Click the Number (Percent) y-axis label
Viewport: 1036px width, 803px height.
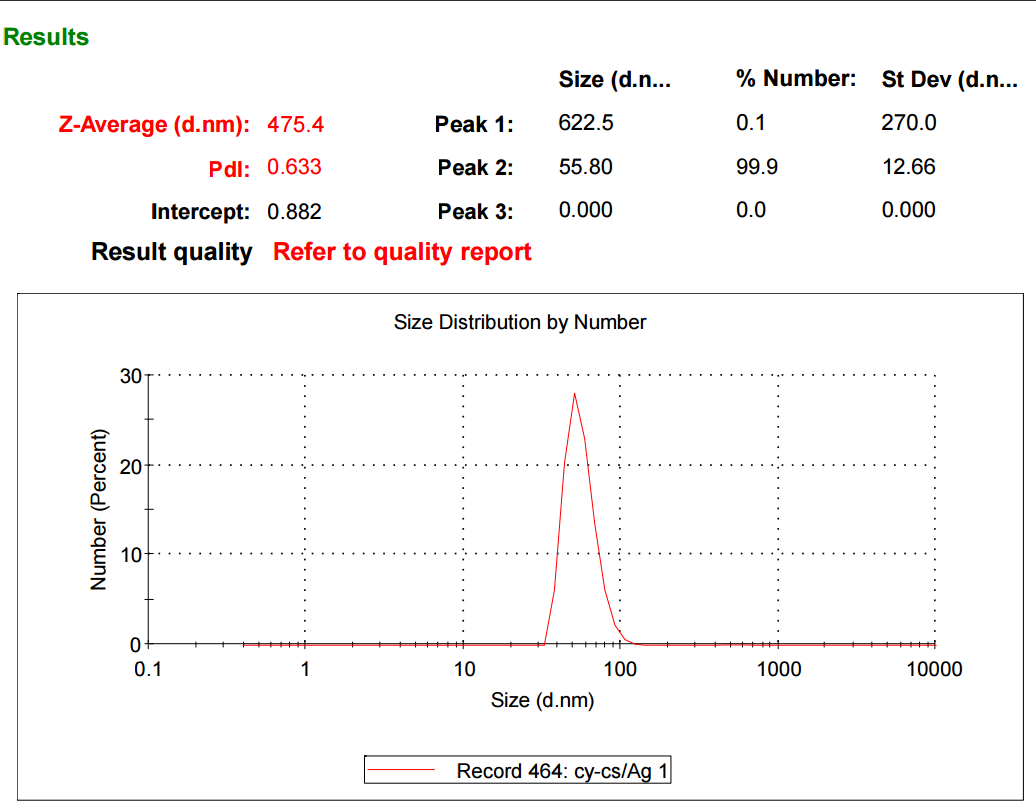tap(98, 510)
